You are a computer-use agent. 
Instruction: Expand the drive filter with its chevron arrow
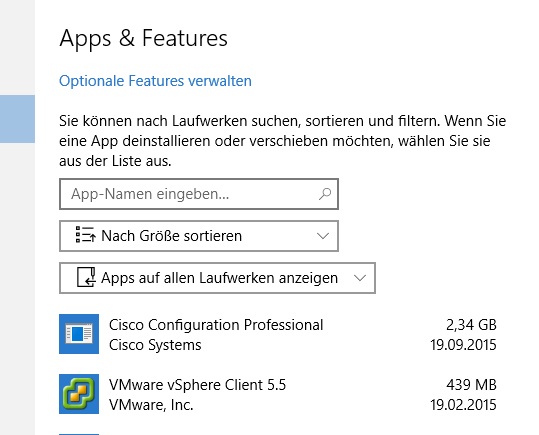pyautogui.click(x=360, y=278)
